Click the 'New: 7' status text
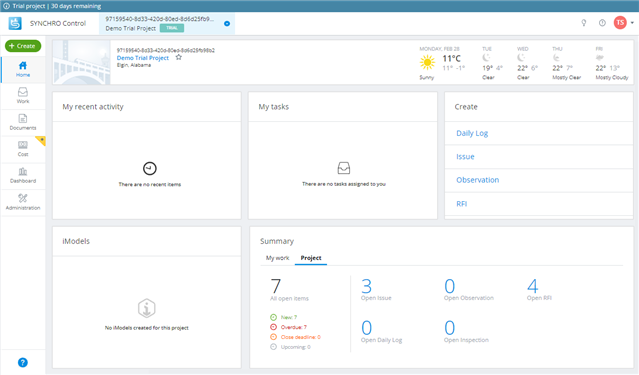The image size is (639, 375). (x=289, y=317)
